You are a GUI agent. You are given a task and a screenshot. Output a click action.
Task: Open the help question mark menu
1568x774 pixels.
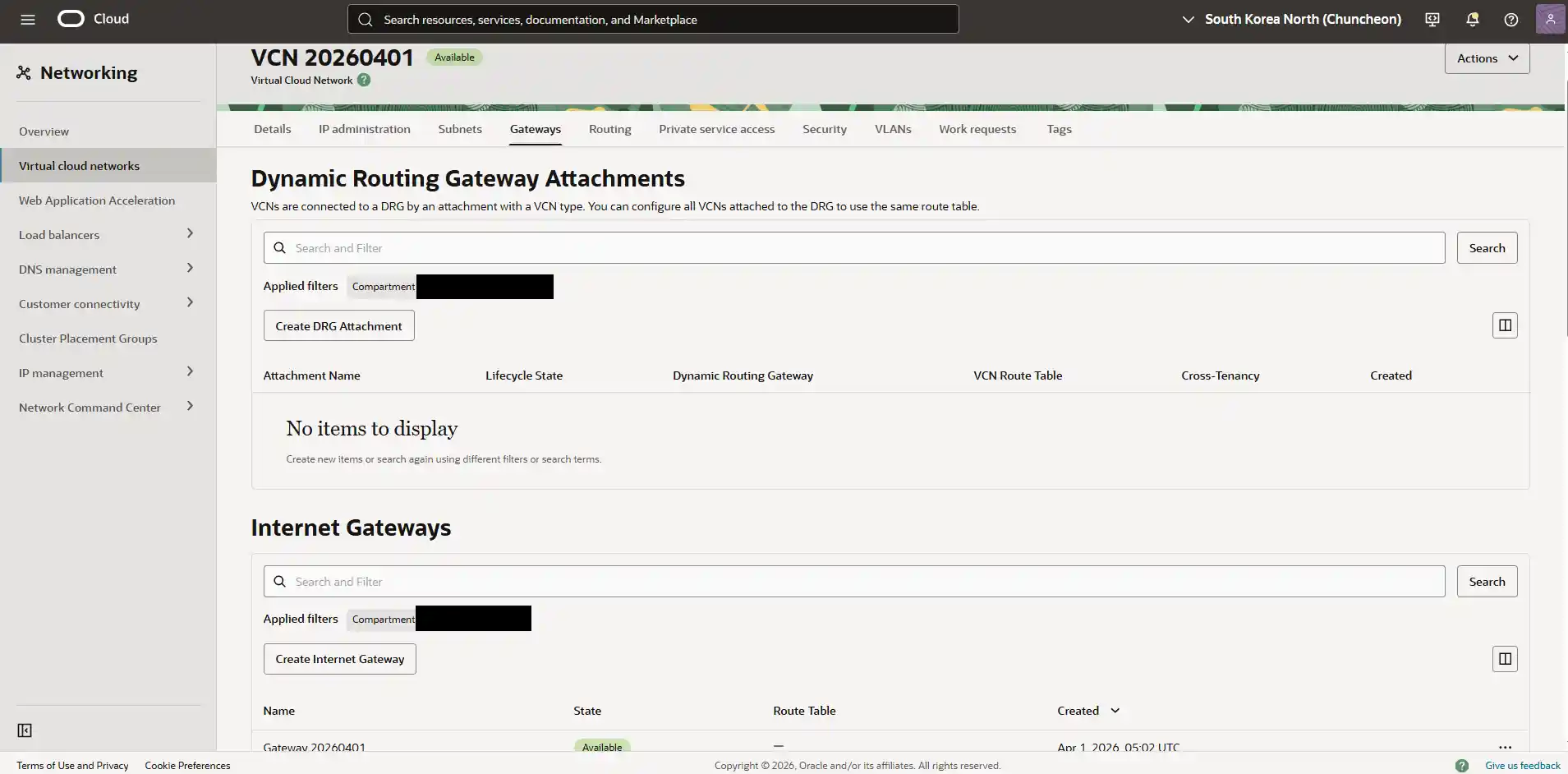1511,20
